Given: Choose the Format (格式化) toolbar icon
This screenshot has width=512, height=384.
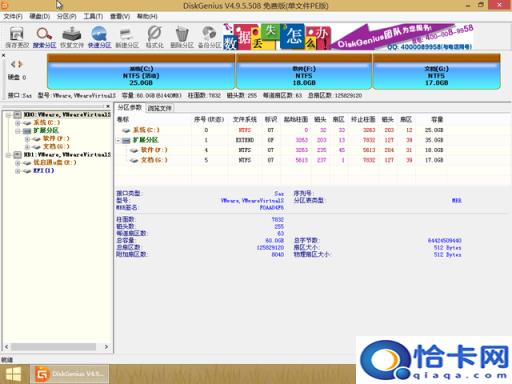Looking at the screenshot, I should click(x=154, y=37).
